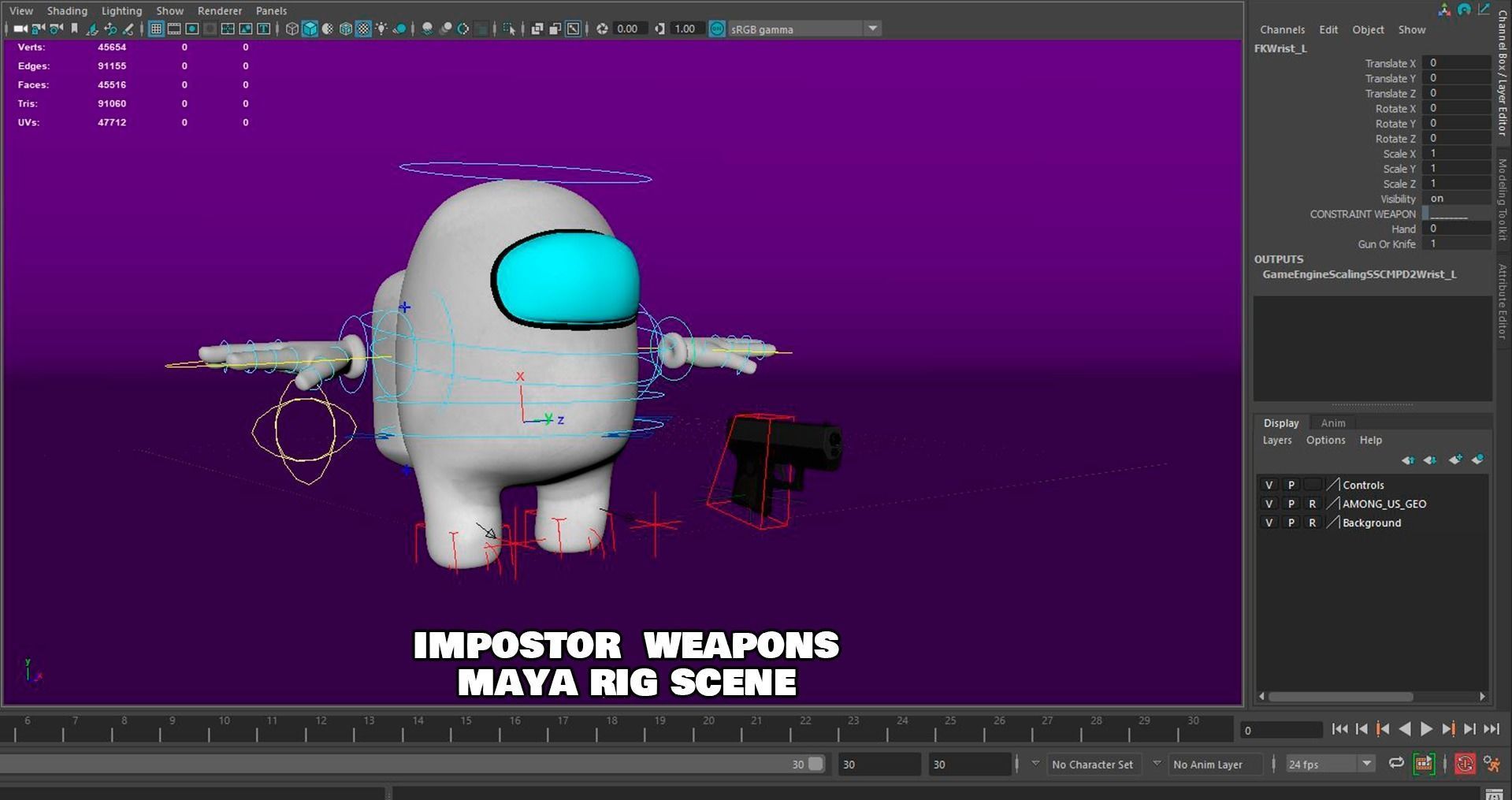Enable the Snap to Grid icon
This screenshot has width=1512, height=800.
pyautogui.click(x=156, y=28)
